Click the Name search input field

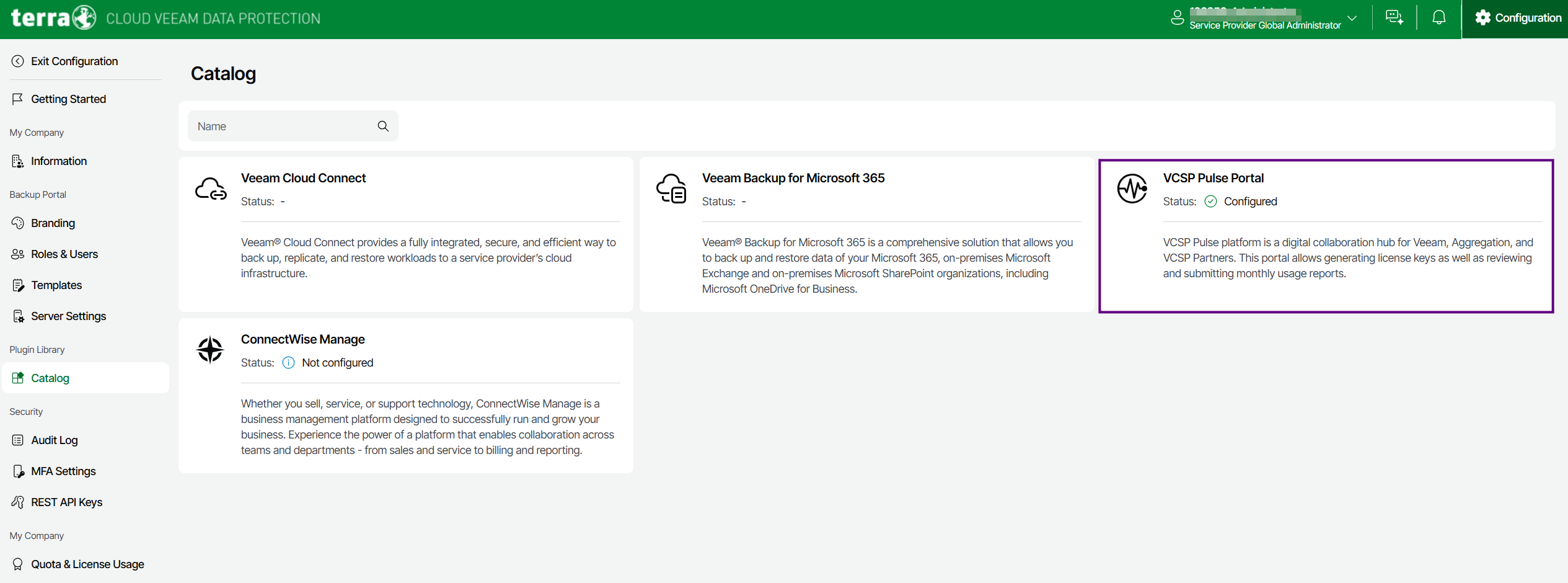pos(282,127)
